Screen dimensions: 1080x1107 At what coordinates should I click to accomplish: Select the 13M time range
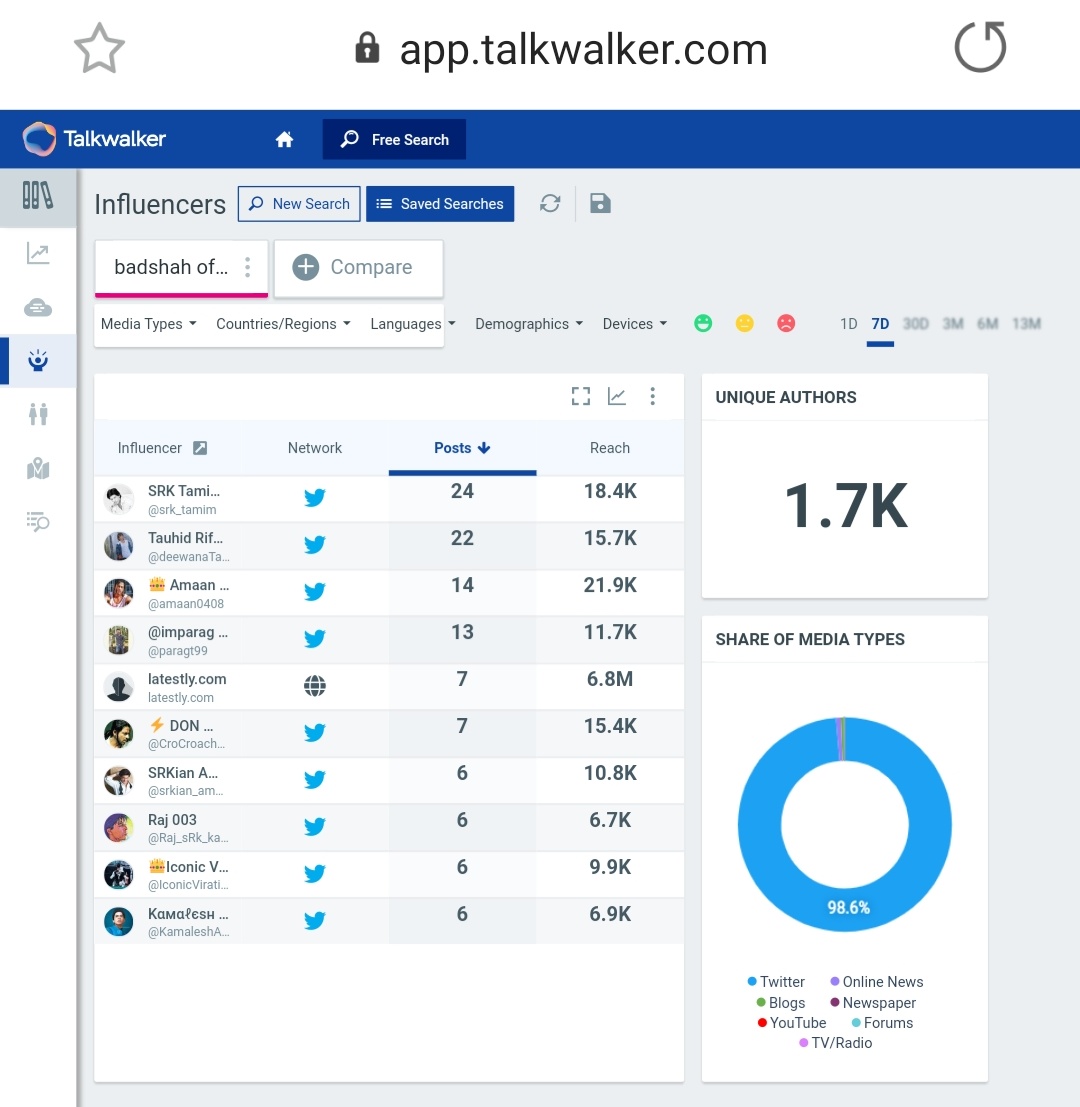coord(1026,323)
